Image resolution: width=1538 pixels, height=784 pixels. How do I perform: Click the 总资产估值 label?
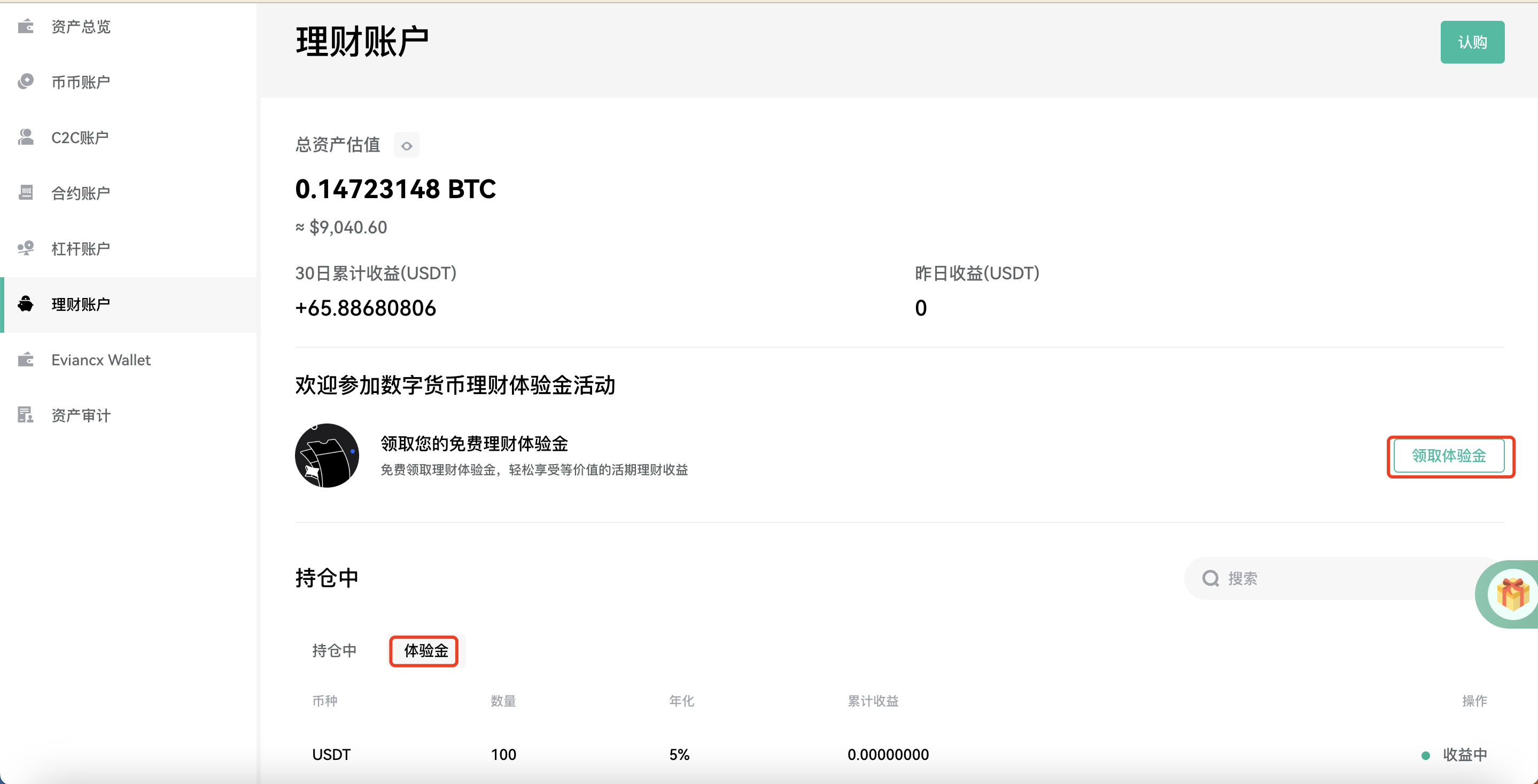[337, 144]
